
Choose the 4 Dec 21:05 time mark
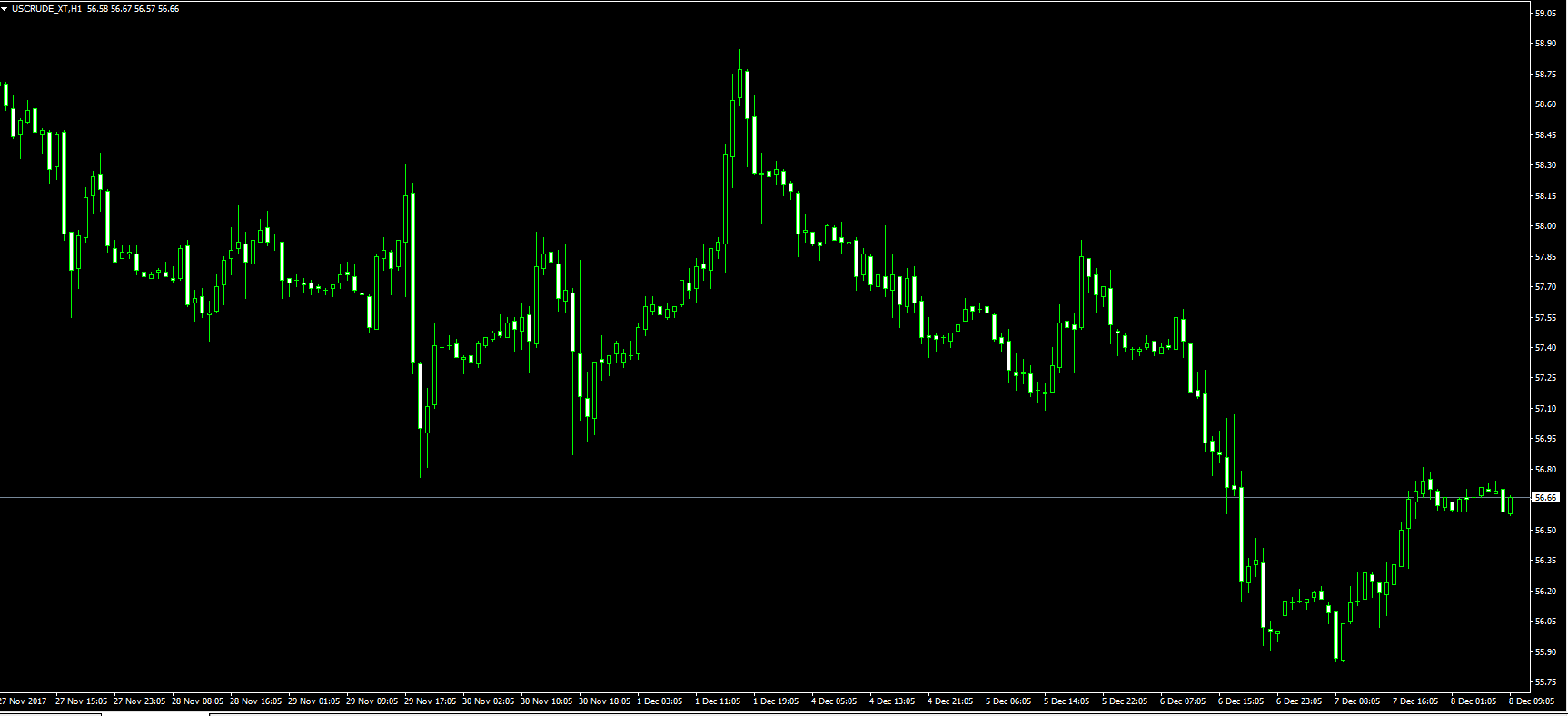950,701
